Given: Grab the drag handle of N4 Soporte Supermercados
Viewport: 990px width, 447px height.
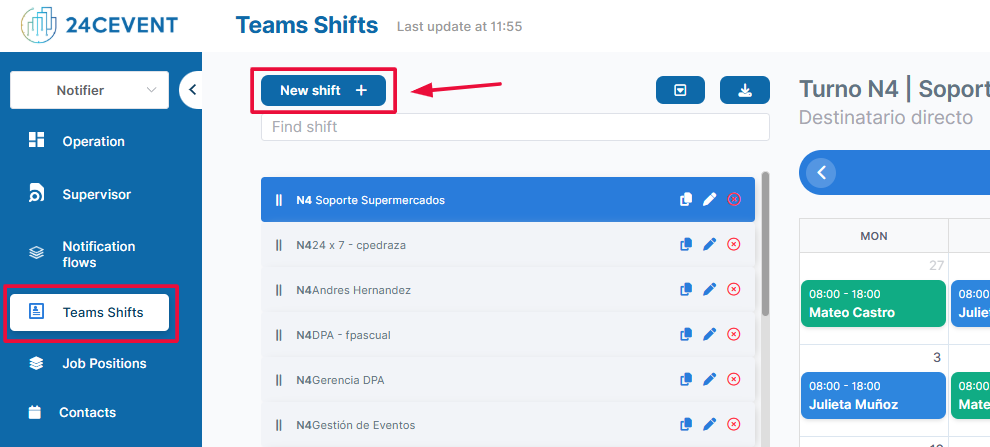Looking at the screenshot, I should (279, 200).
